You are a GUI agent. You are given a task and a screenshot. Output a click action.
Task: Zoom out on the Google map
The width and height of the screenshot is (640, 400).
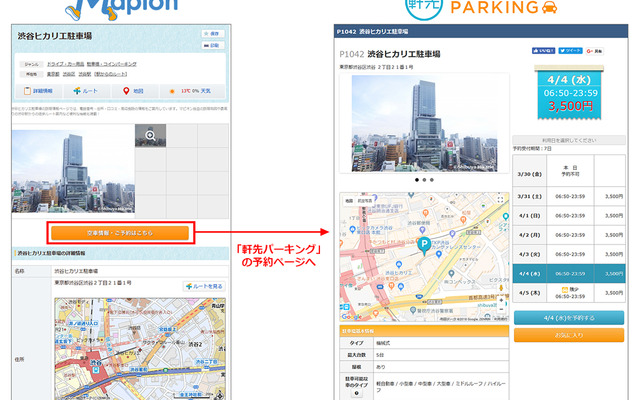pos(501,310)
